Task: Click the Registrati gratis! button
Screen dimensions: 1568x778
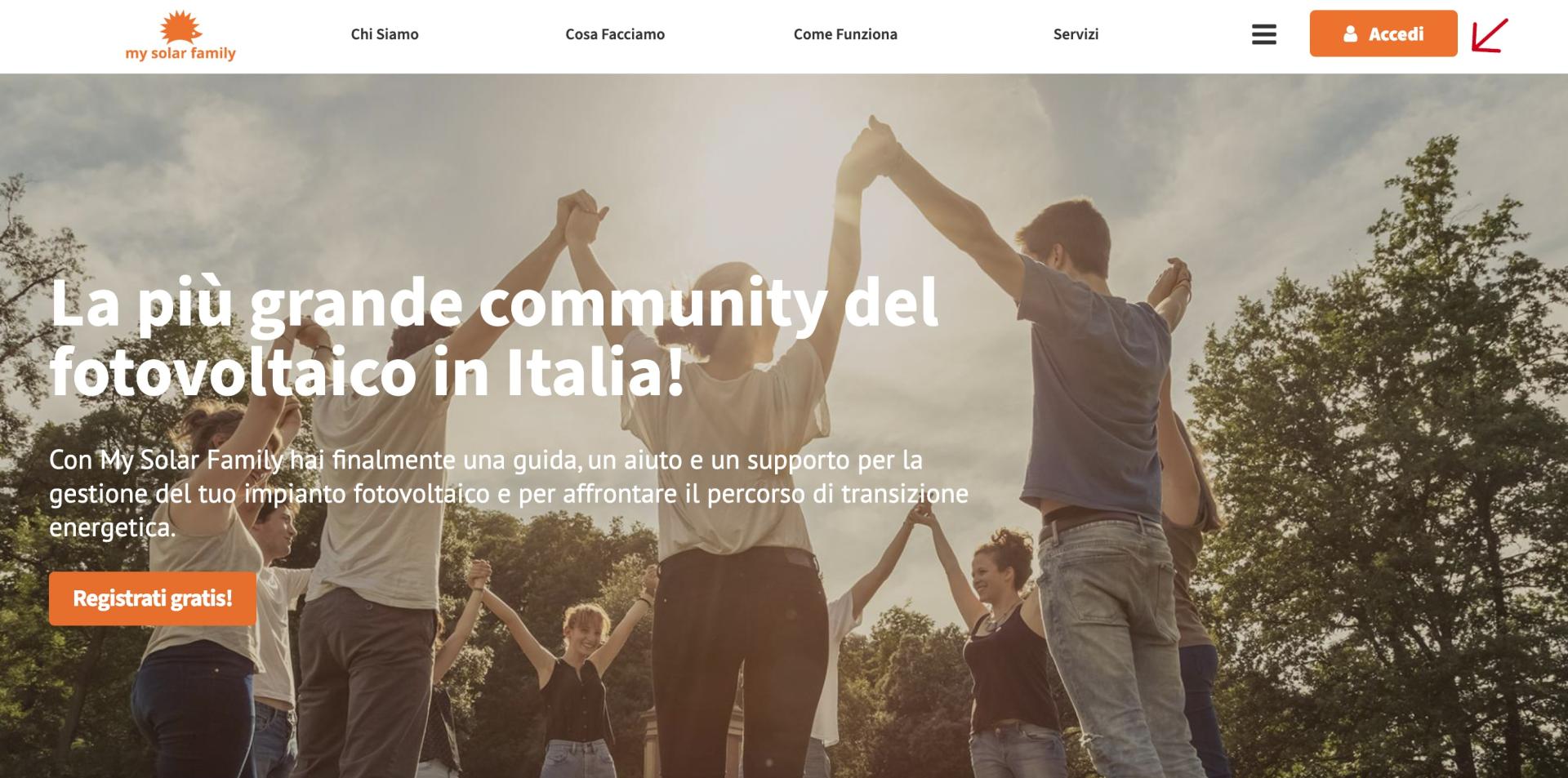Action: tap(153, 598)
